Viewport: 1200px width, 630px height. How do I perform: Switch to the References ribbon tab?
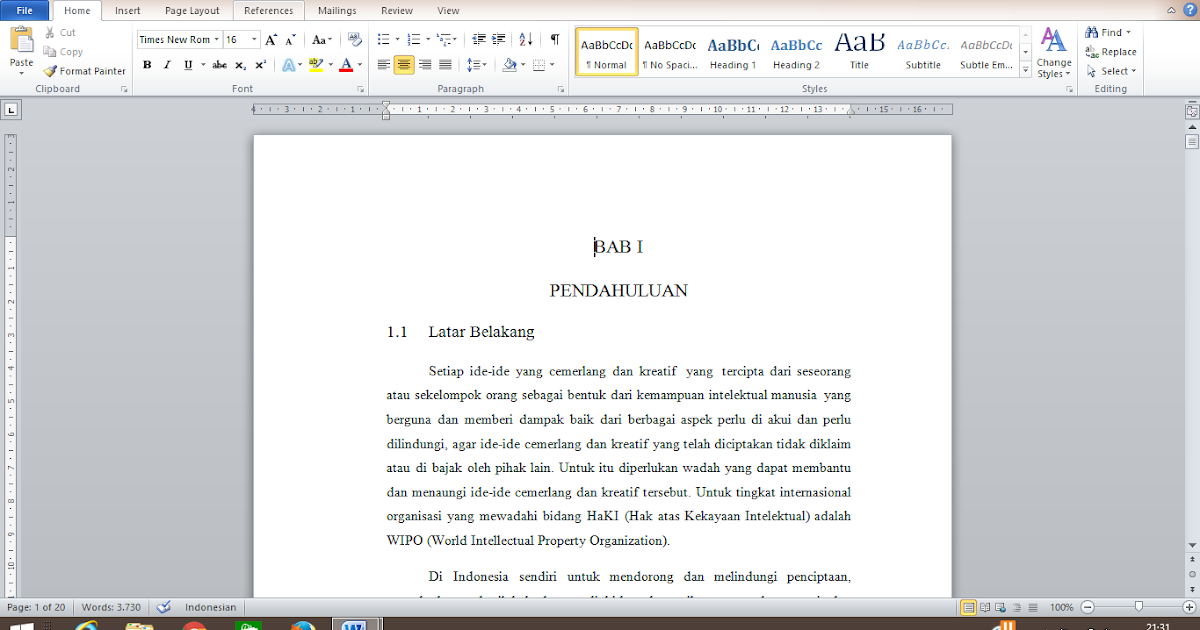269,11
